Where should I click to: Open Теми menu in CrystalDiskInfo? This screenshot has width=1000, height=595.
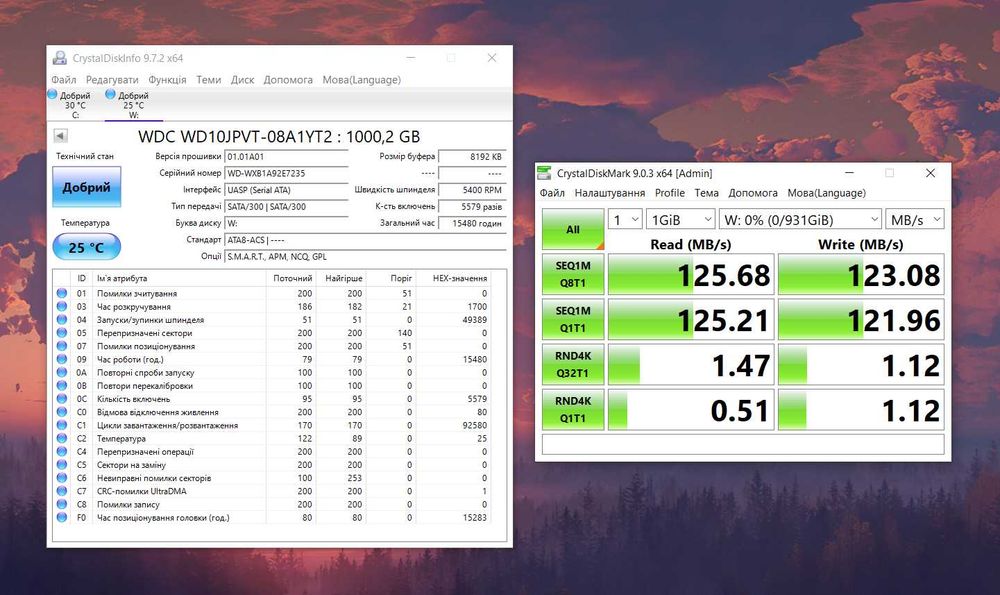[x=209, y=80]
